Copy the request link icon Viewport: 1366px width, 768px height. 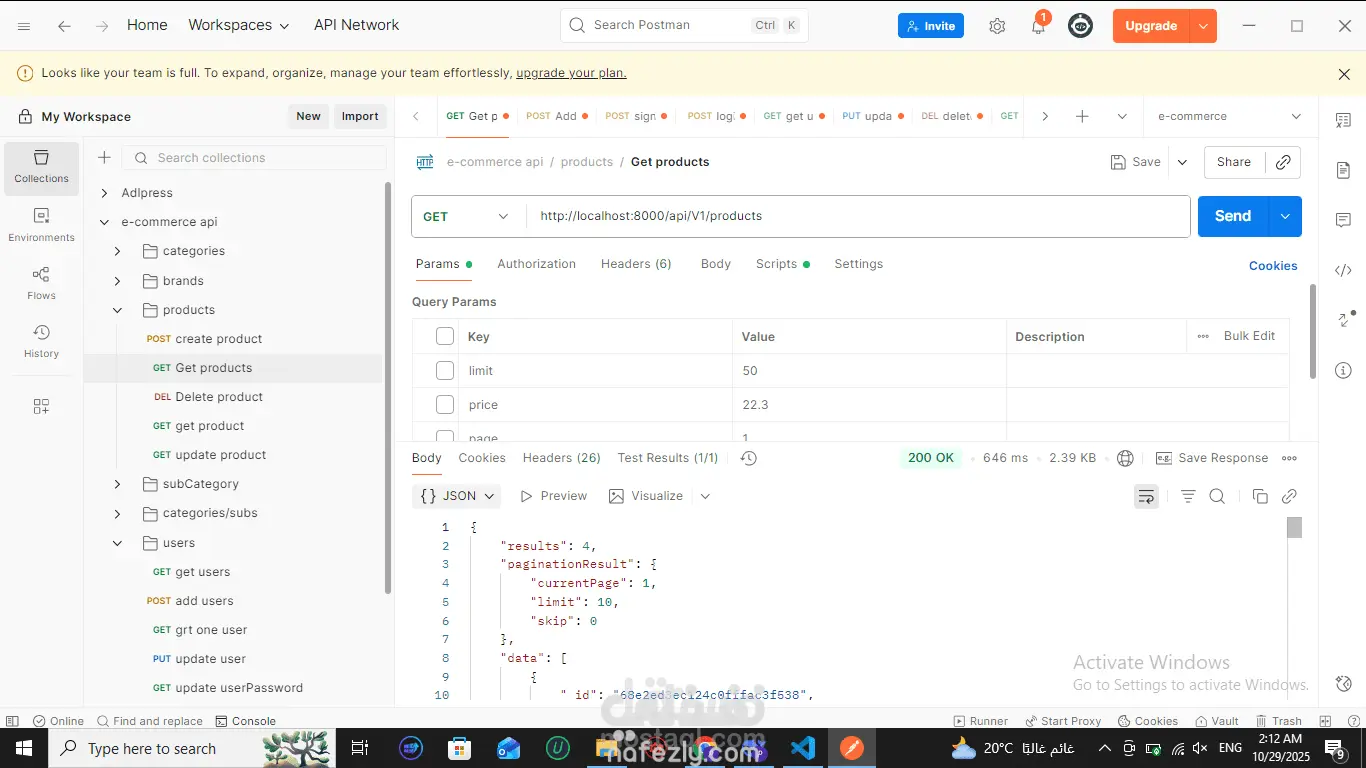tap(1283, 162)
